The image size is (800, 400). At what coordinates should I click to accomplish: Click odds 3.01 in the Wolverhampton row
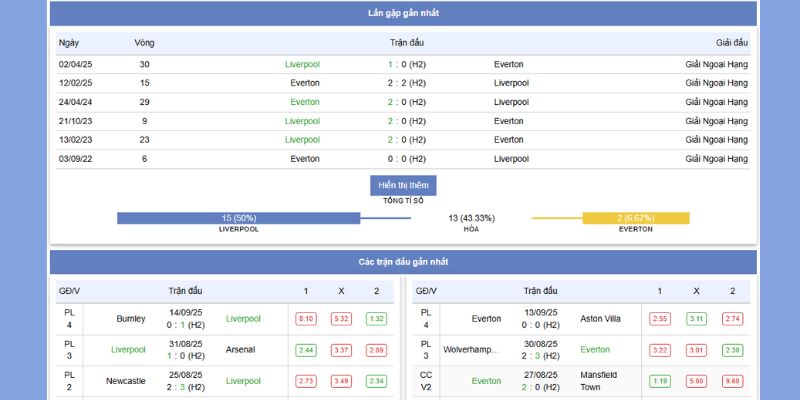click(696, 351)
